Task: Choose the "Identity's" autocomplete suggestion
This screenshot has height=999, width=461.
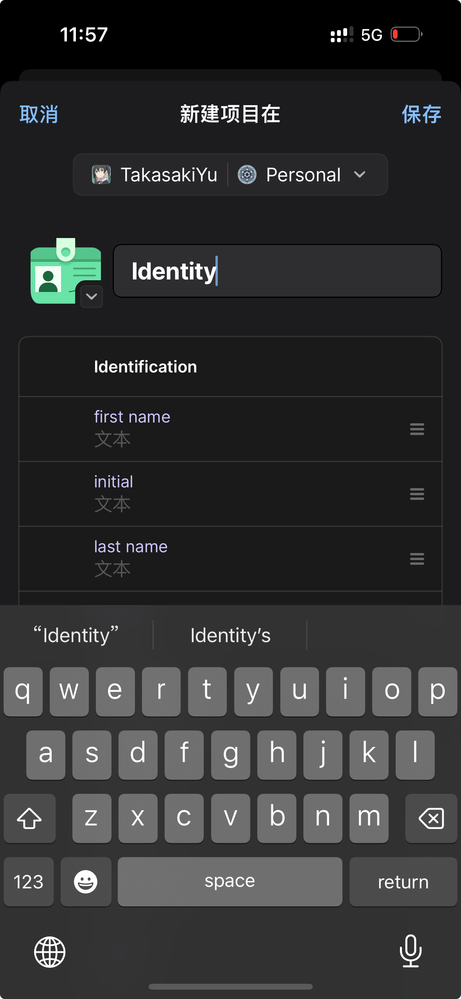Action: tap(230, 635)
